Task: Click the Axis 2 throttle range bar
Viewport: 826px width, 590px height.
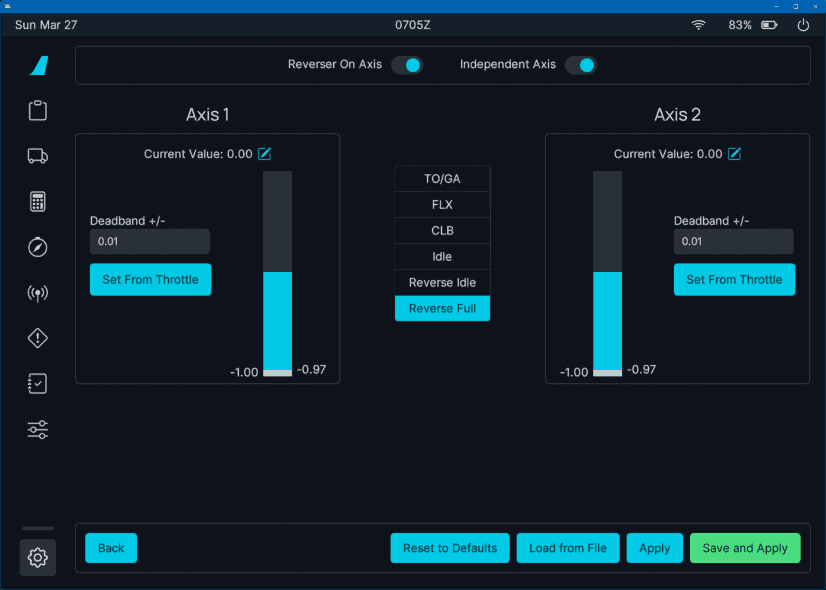Action: 607,273
